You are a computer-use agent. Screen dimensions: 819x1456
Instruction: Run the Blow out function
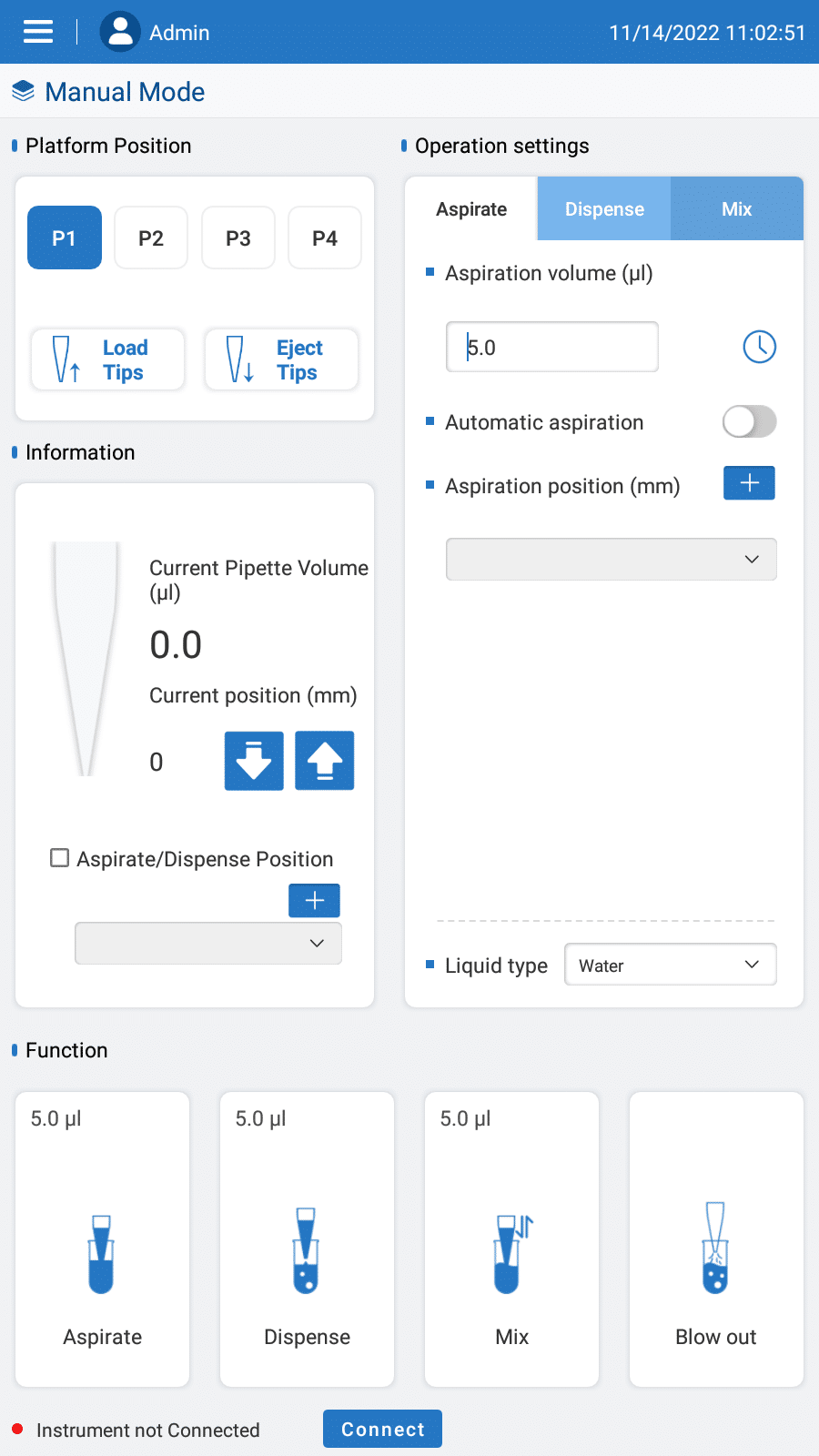point(716,1239)
